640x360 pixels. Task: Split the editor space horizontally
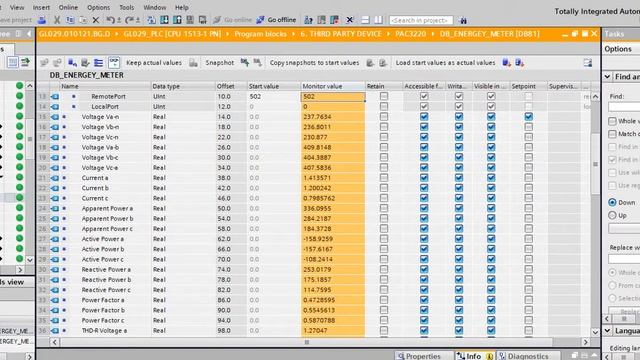point(365,20)
